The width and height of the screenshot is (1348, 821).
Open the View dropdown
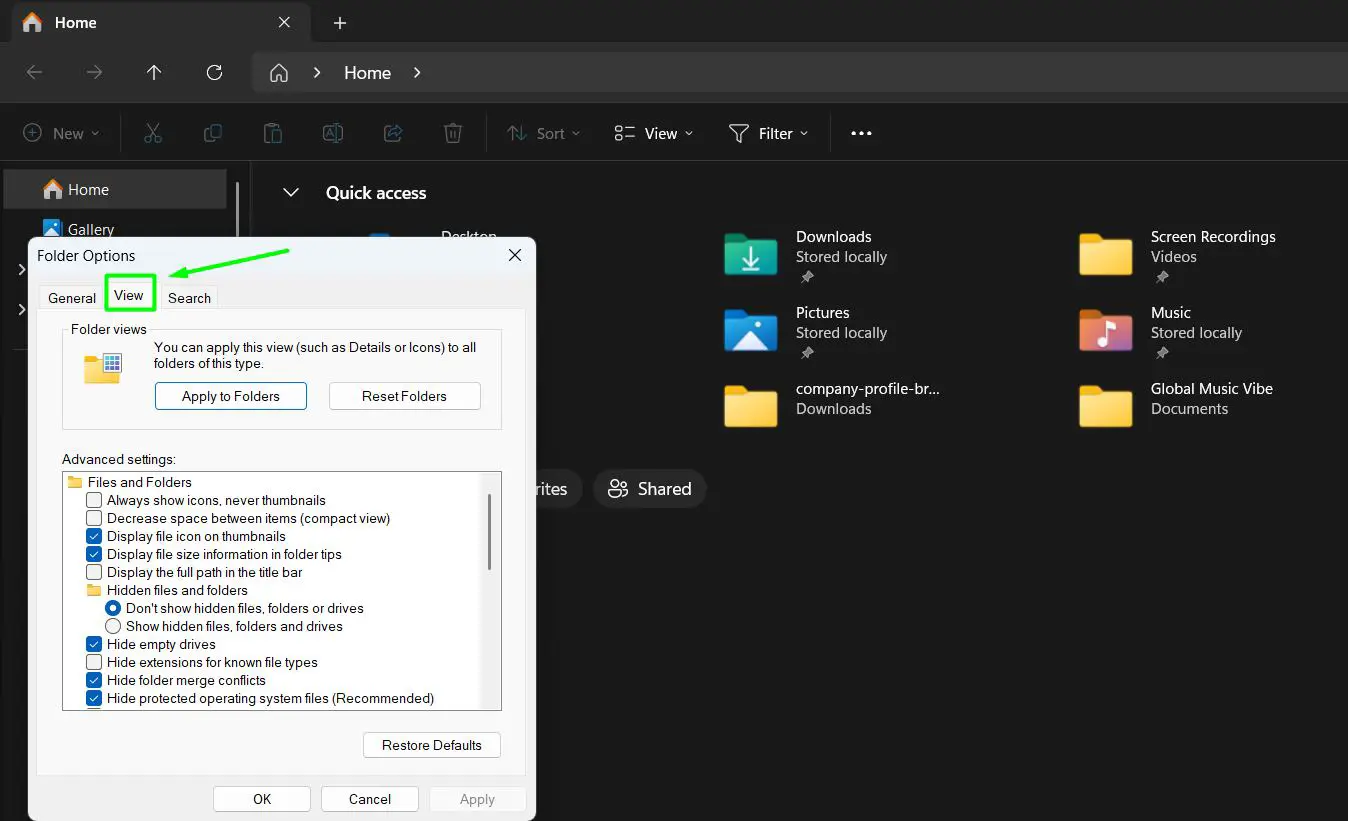pos(653,132)
